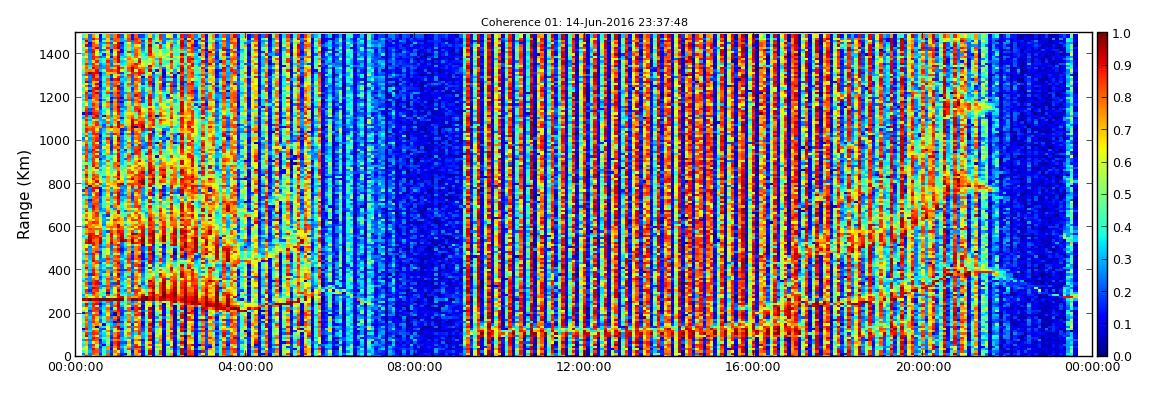The height and width of the screenshot is (407, 1150).
Task: Click the 04:00:00 time axis label
Action: tap(247, 367)
